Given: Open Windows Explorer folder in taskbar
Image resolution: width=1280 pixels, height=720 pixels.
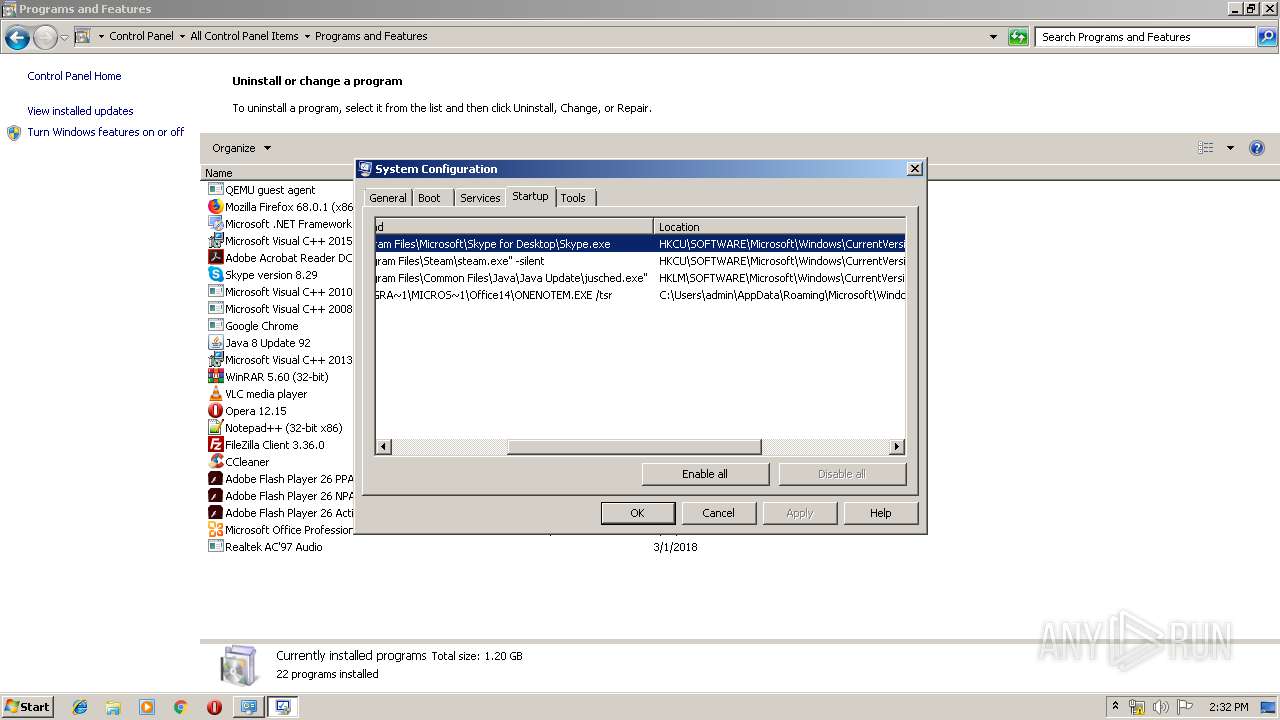Looking at the screenshot, I should pos(113,707).
